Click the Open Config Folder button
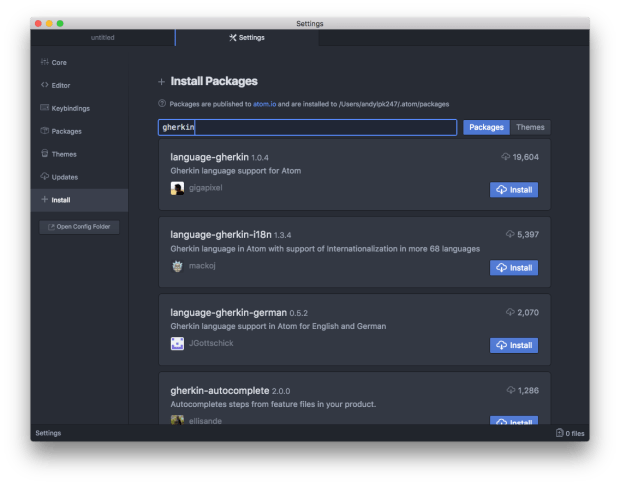 [80, 227]
